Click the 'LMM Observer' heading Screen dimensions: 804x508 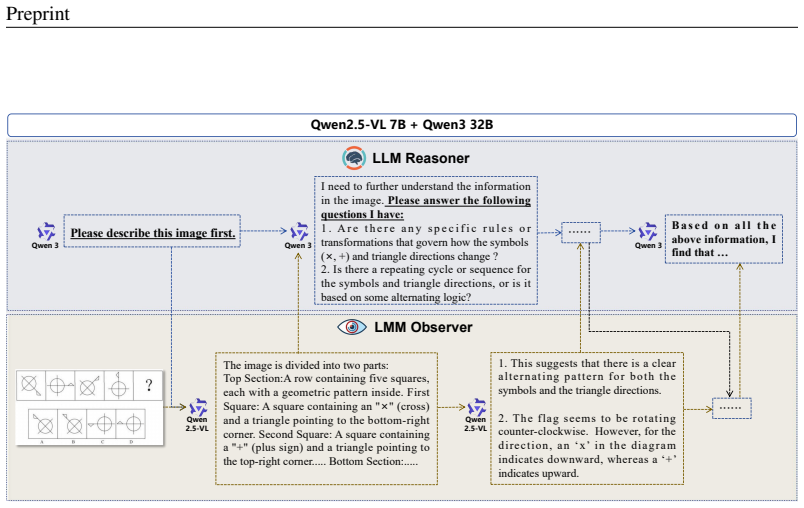coord(424,328)
